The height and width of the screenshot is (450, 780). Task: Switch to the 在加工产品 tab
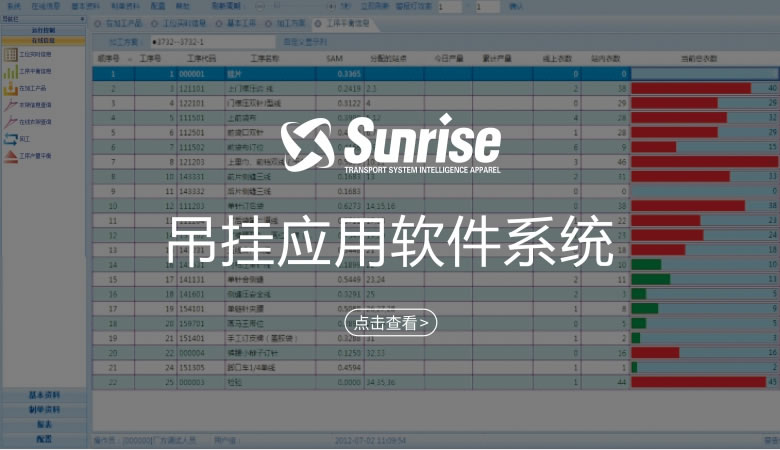click(x=122, y=22)
